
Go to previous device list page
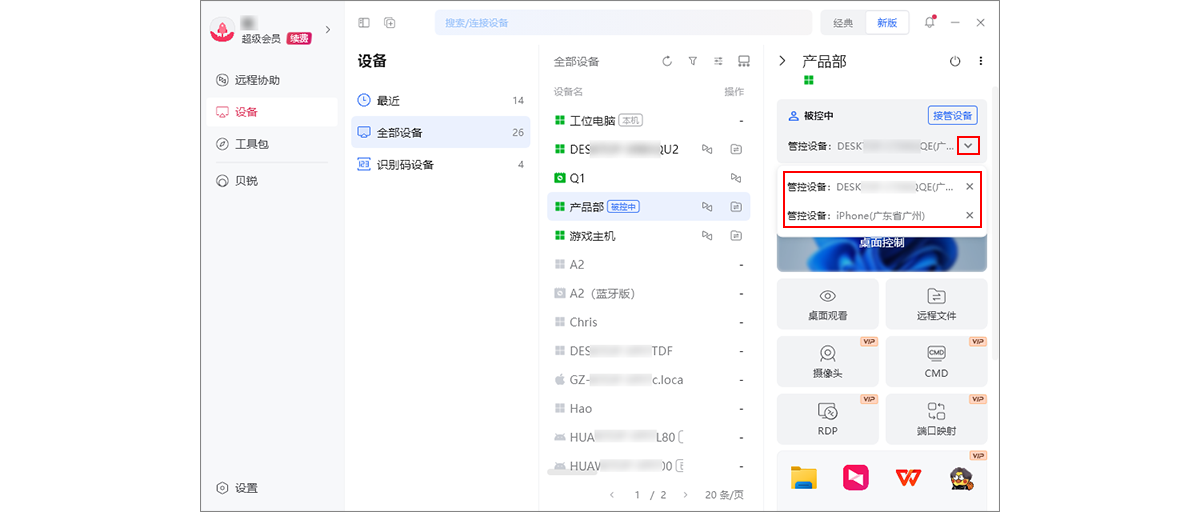coord(612,495)
